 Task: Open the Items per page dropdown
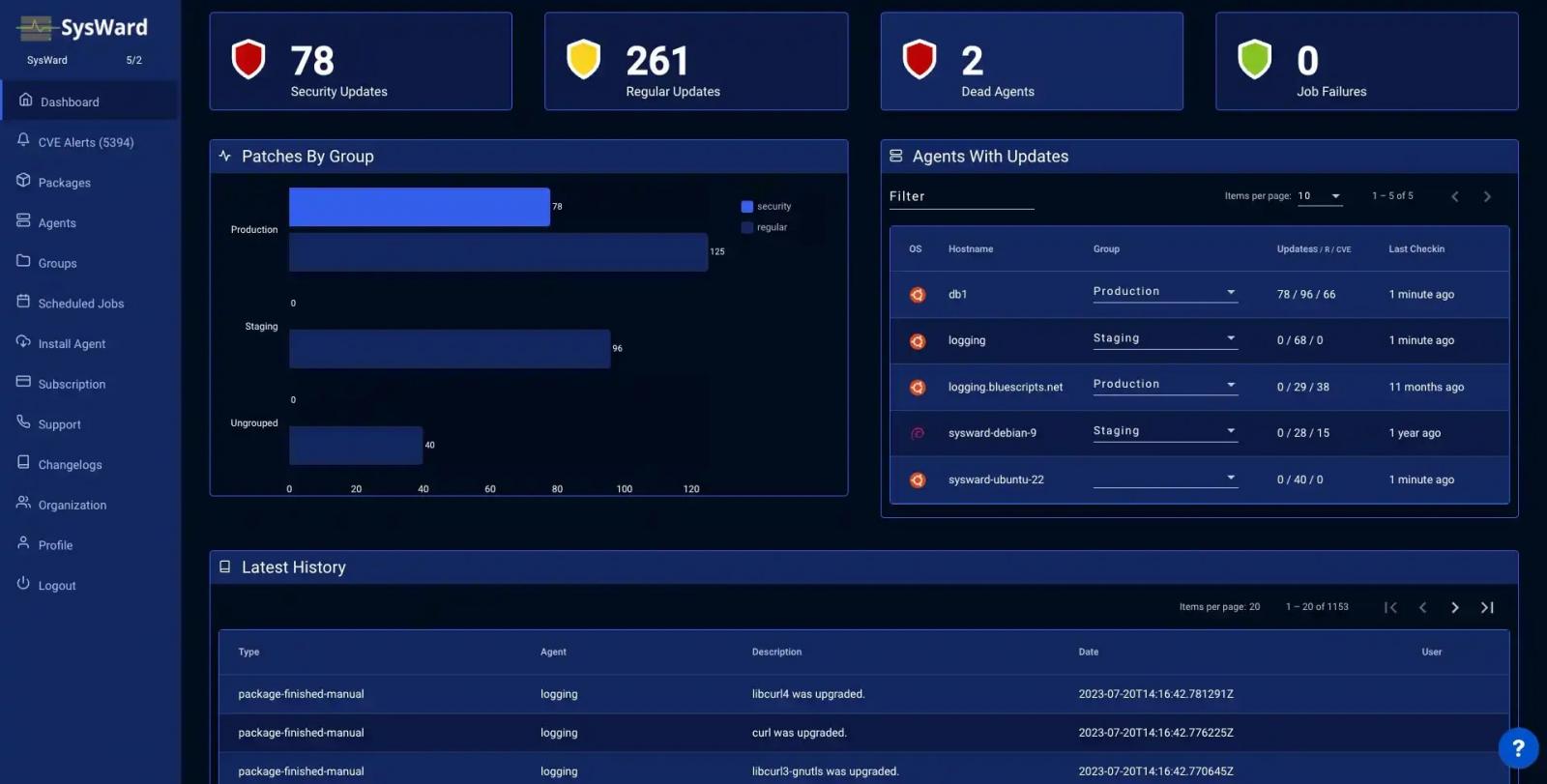(x=1320, y=196)
